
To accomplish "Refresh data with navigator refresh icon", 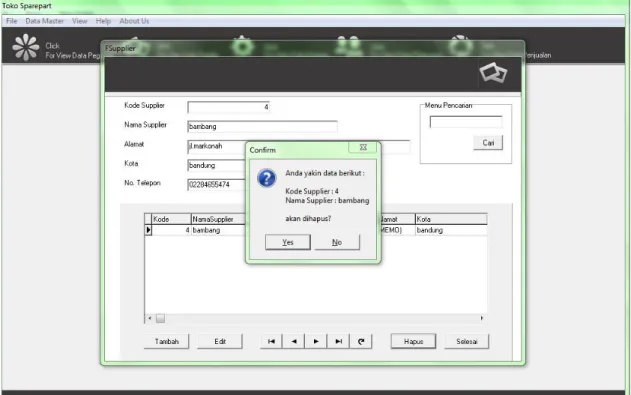I will 361,342.
